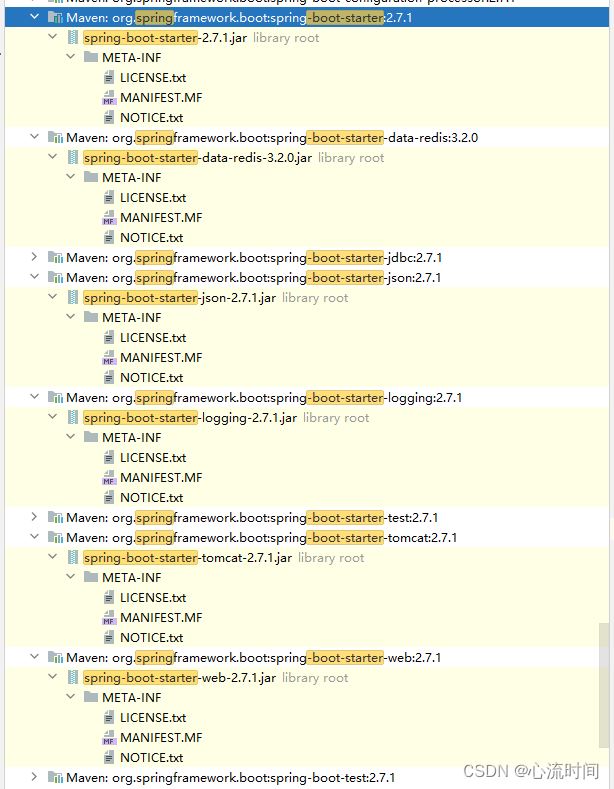The width and height of the screenshot is (614, 789).
Task: Select META-INF folder under spring-boot-starter-tomcat-2.7.1.jar
Action: coord(131,578)
